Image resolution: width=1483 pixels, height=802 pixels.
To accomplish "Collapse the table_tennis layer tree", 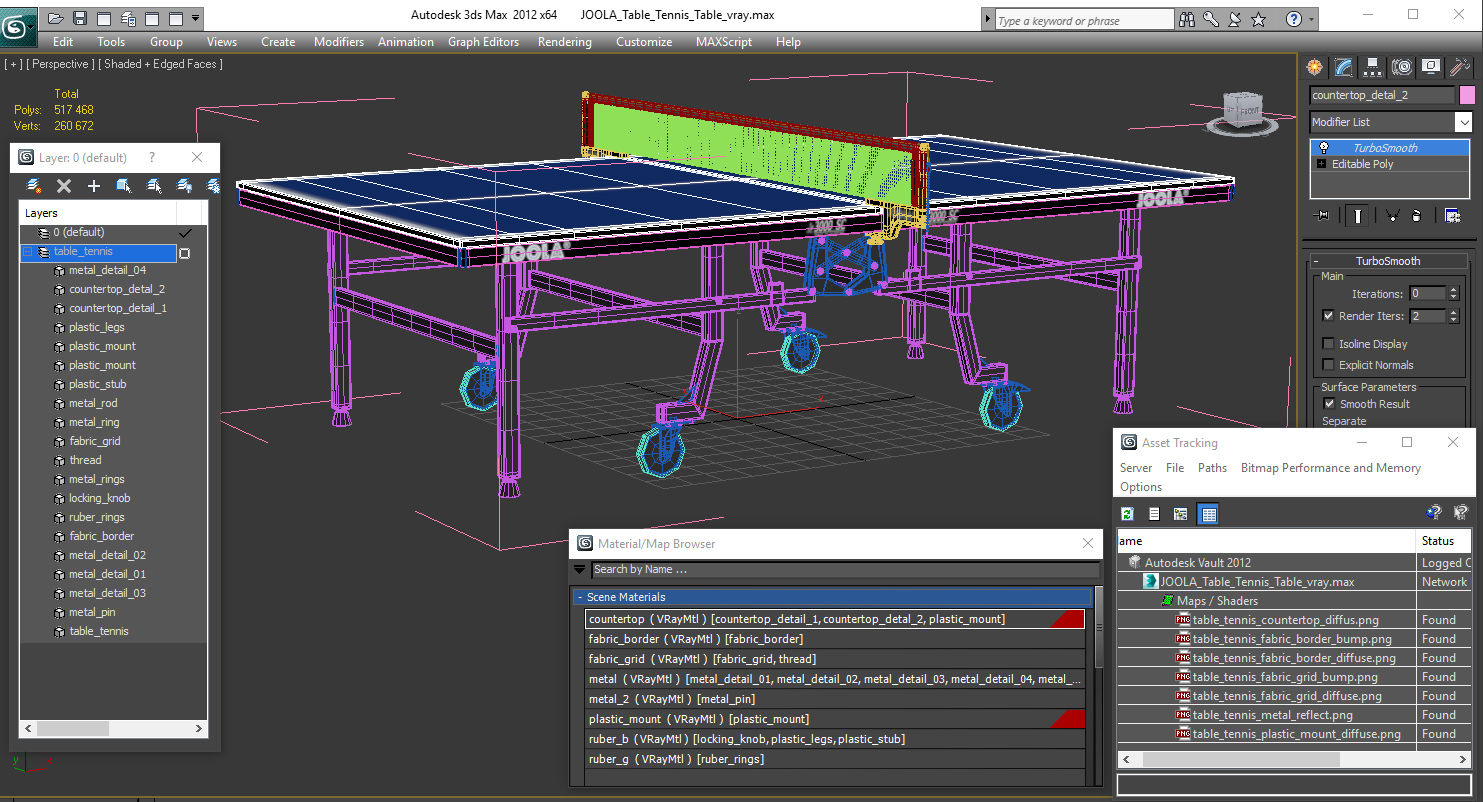I will pos(29,252).
